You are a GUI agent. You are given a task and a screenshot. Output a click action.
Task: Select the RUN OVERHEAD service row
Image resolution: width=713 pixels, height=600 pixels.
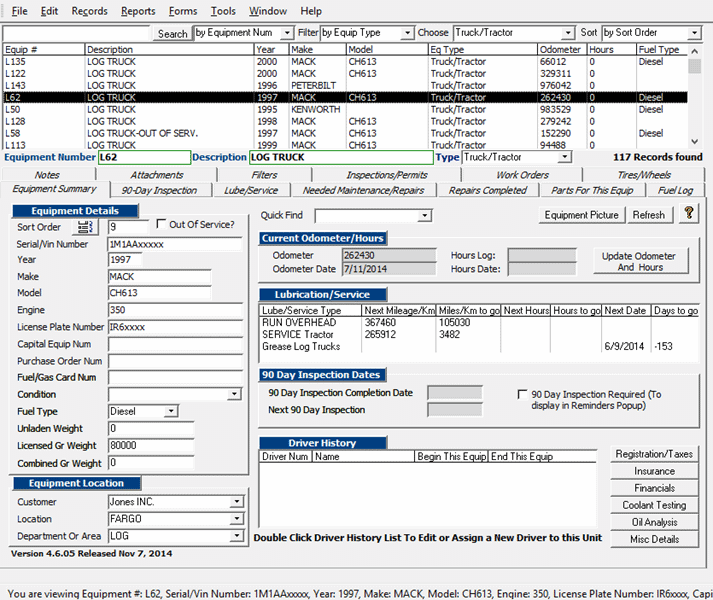[478, 322]
